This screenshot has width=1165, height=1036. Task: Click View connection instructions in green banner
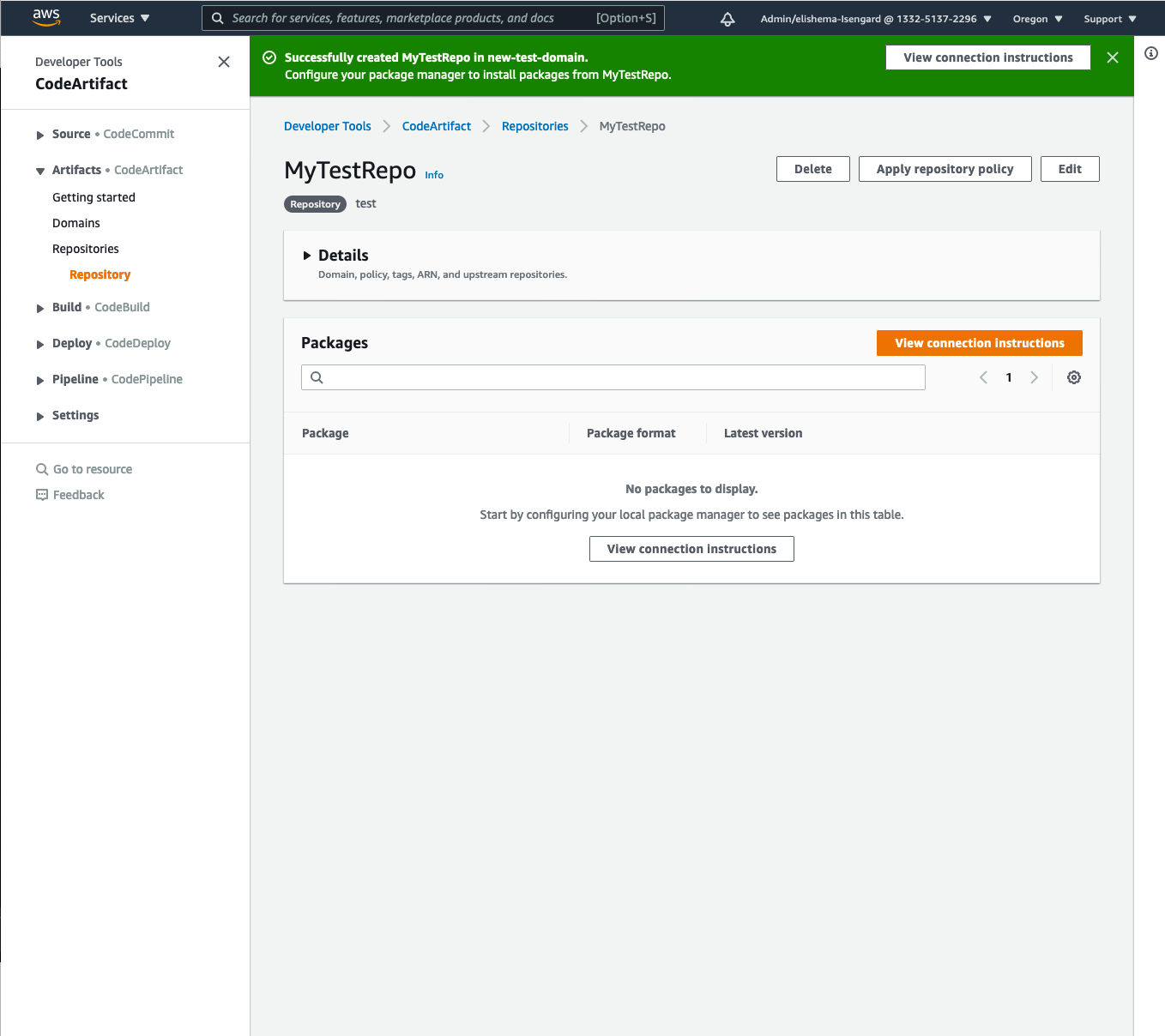pos(988,57)
